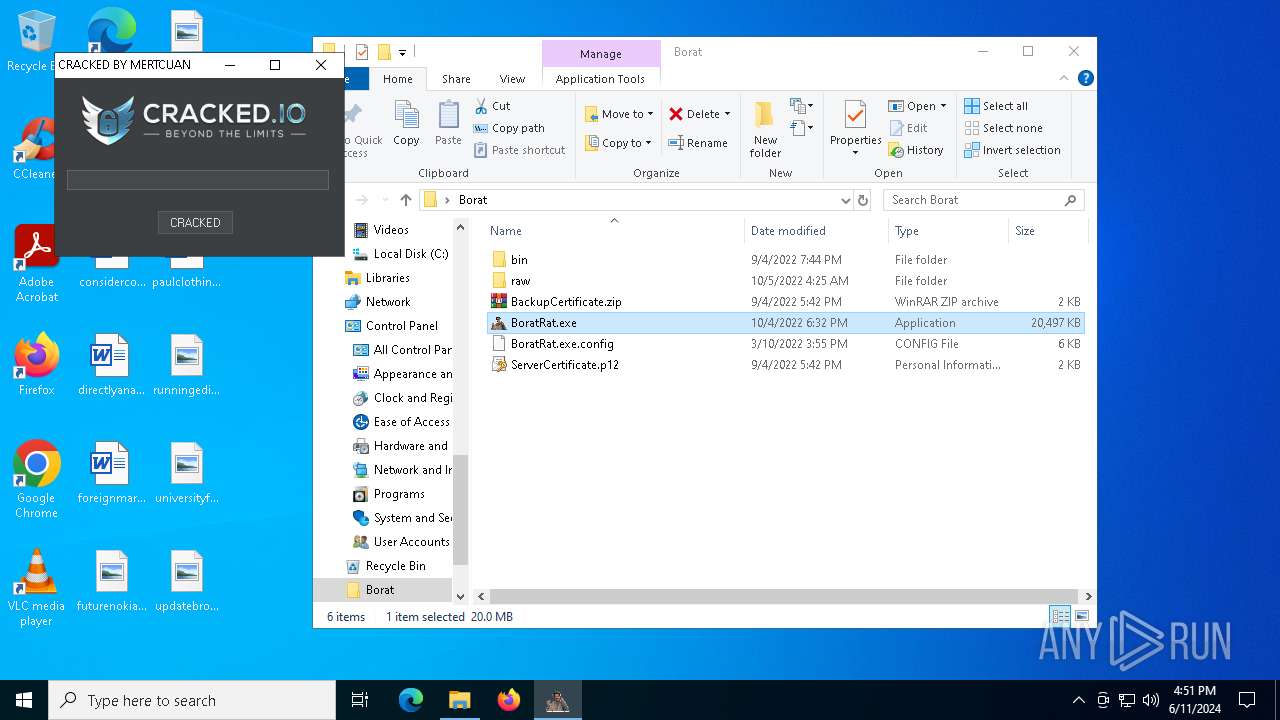The image size is (1280, 720).
Task: Click the Search Borat field
Action: pyautogui.click(x=983, y=200)
